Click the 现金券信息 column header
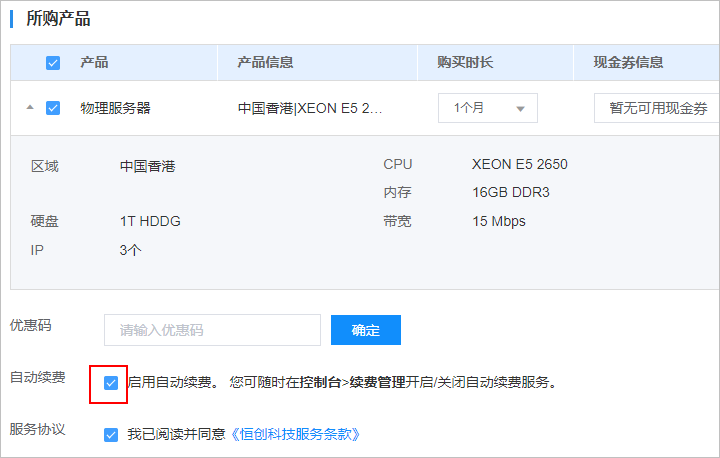Image resolution: width=720 pixels, height=458 pixels. pyautogui.click(x=628, y=62)
